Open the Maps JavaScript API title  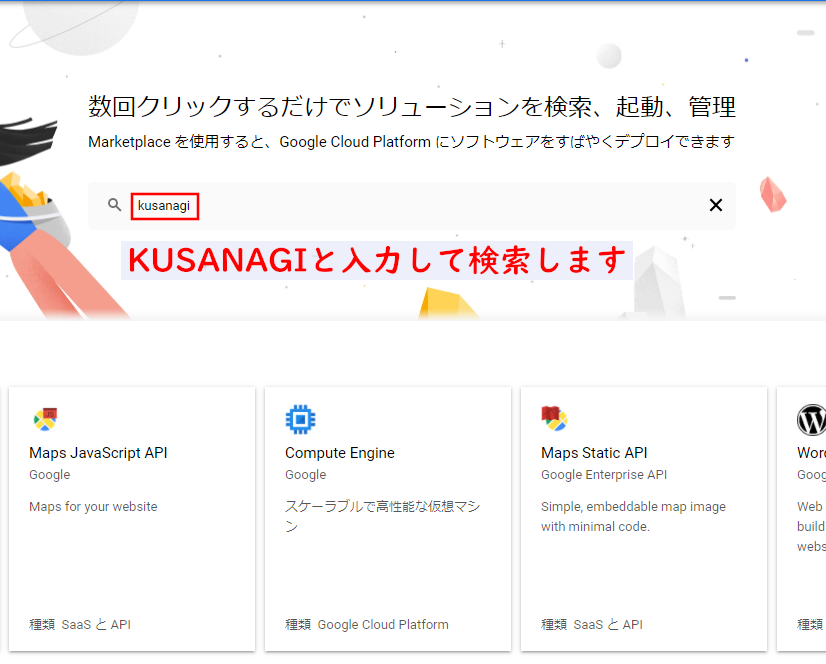coord(98,453)
